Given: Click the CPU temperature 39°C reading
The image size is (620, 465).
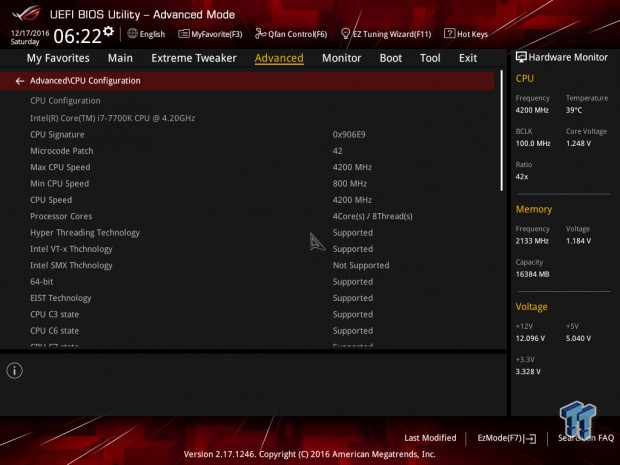Looking at the screenshot, I should click(x=574, y=110).
